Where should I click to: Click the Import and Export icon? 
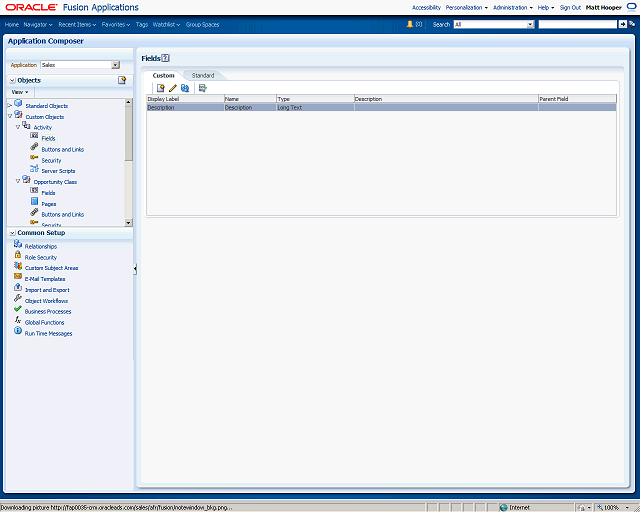point(18,287)
